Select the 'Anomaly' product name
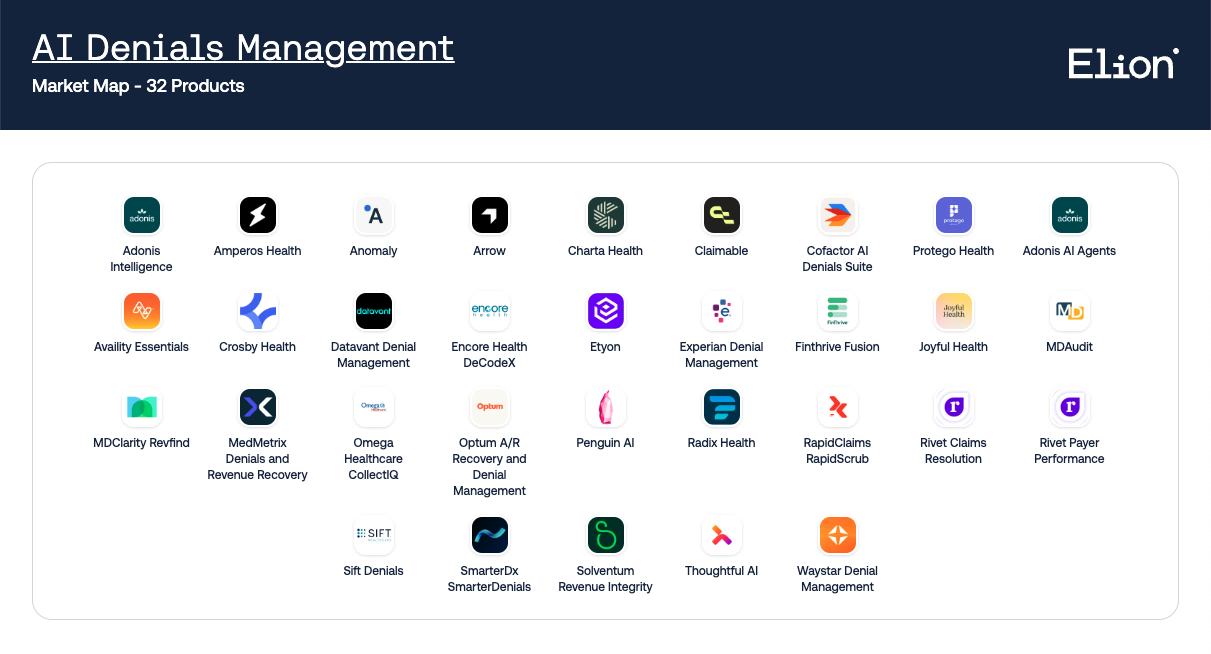The height and width of the screenshot is (654, 1211). coord(373,251)
